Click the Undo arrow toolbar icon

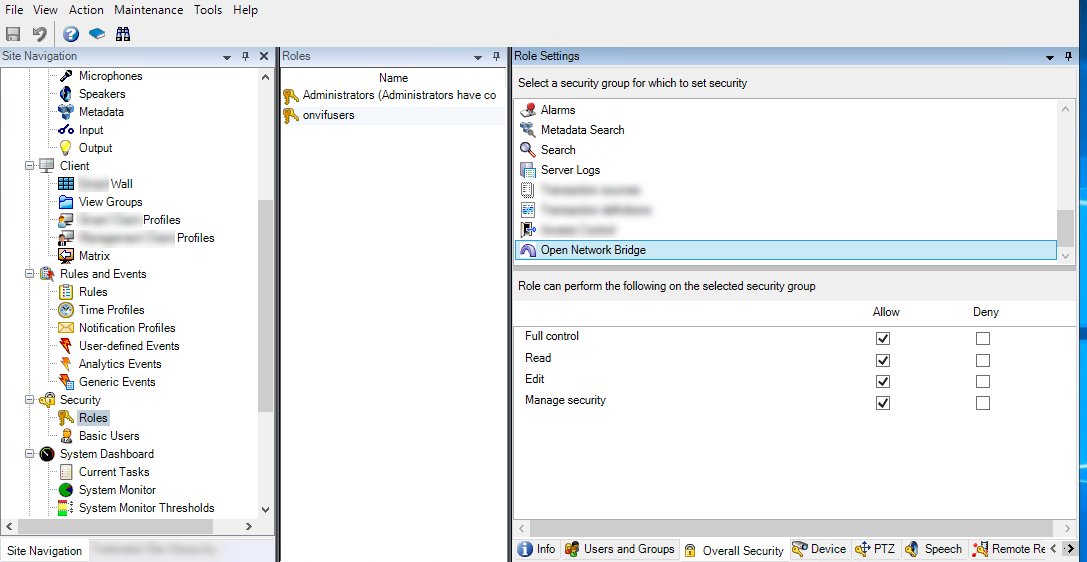(x=39, y=34)
